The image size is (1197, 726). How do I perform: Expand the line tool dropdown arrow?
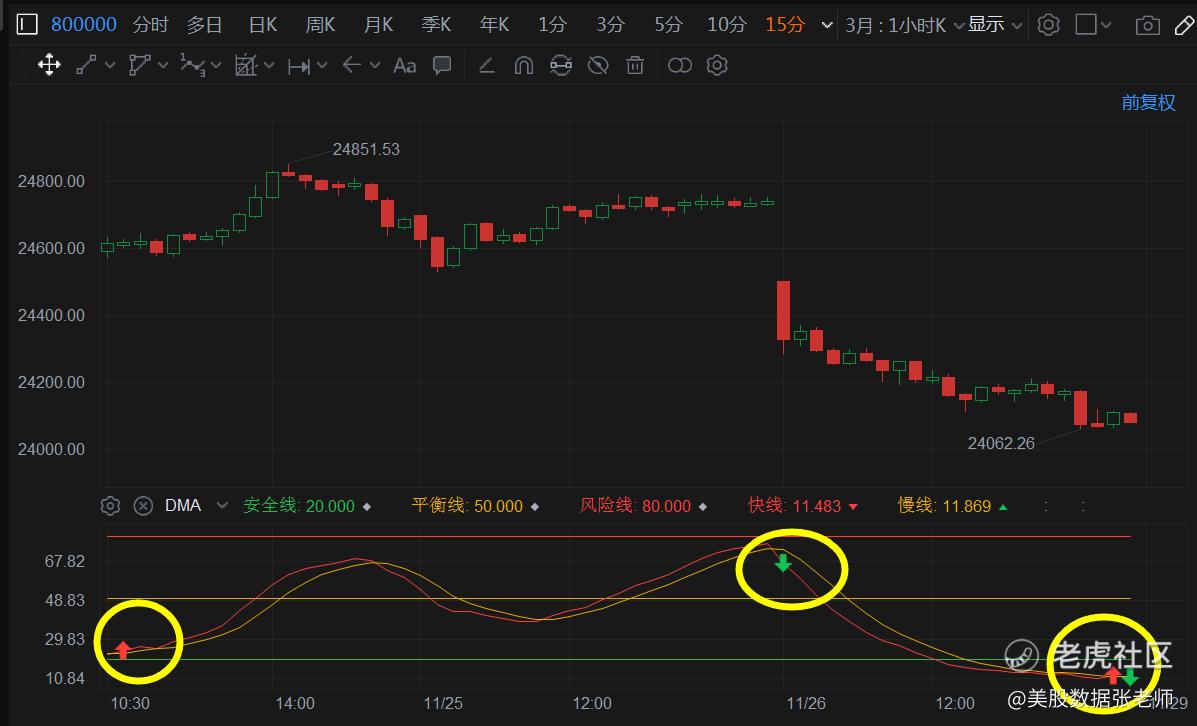110,66
